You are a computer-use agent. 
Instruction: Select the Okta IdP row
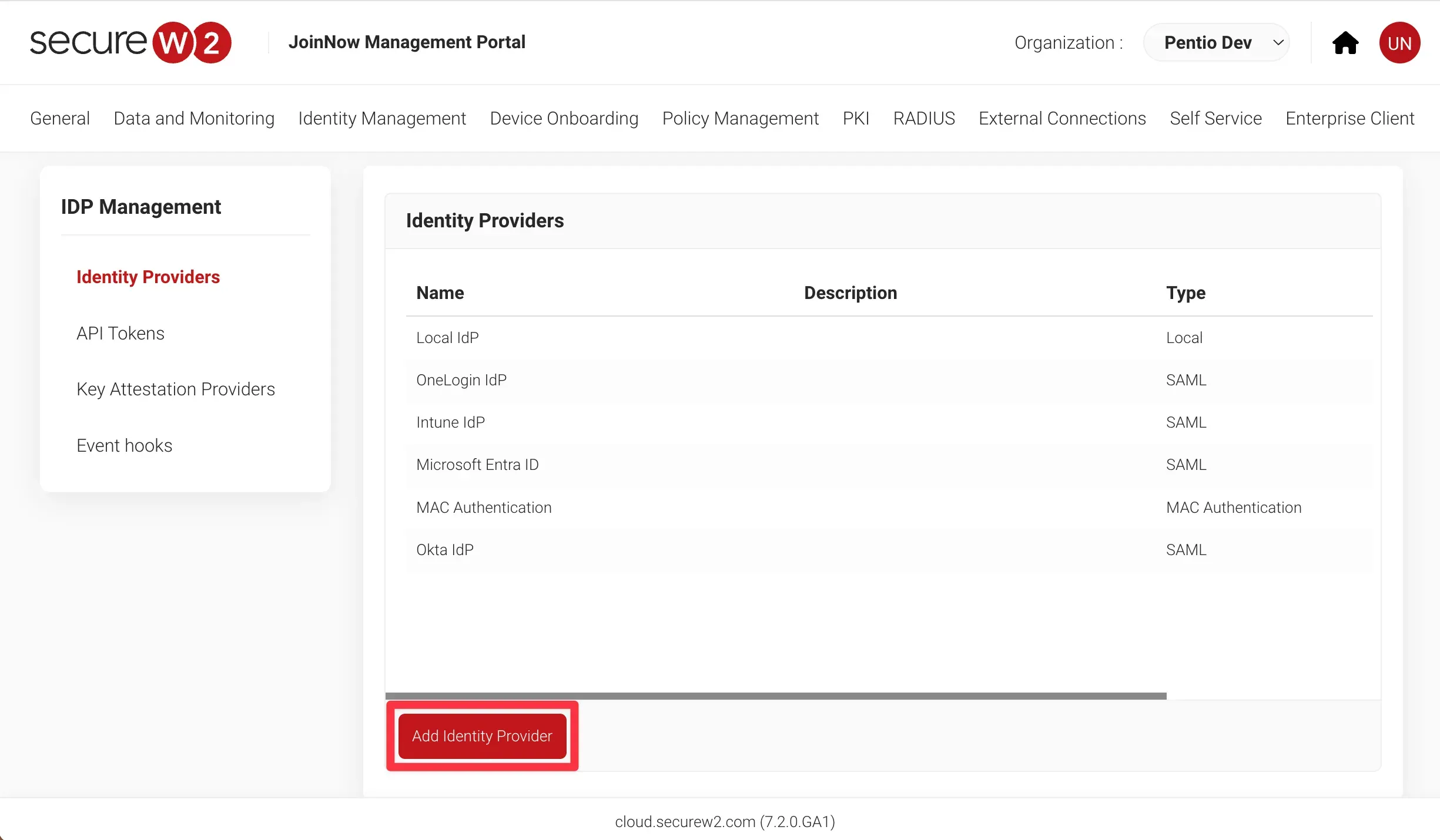pos(444,549)
